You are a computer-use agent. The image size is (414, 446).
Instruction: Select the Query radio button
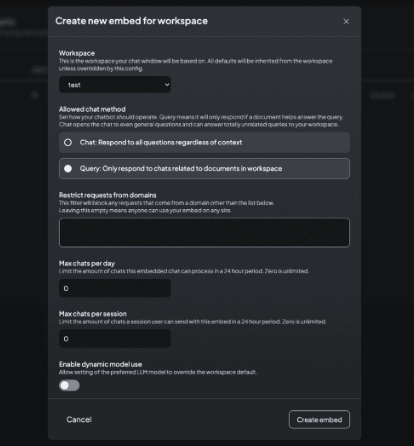point(68,169)
